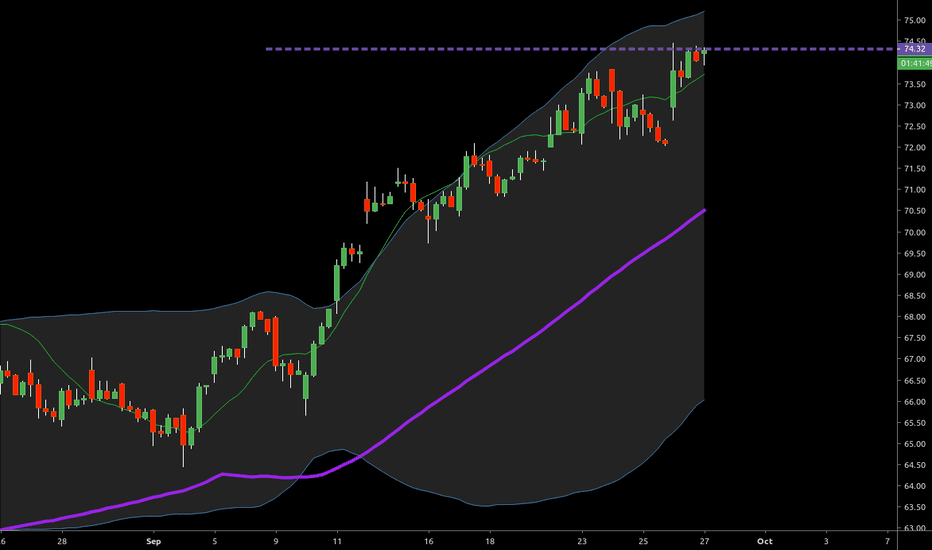Click the 18 date label on time axis

pyautogui.click(x=490, y=541)
